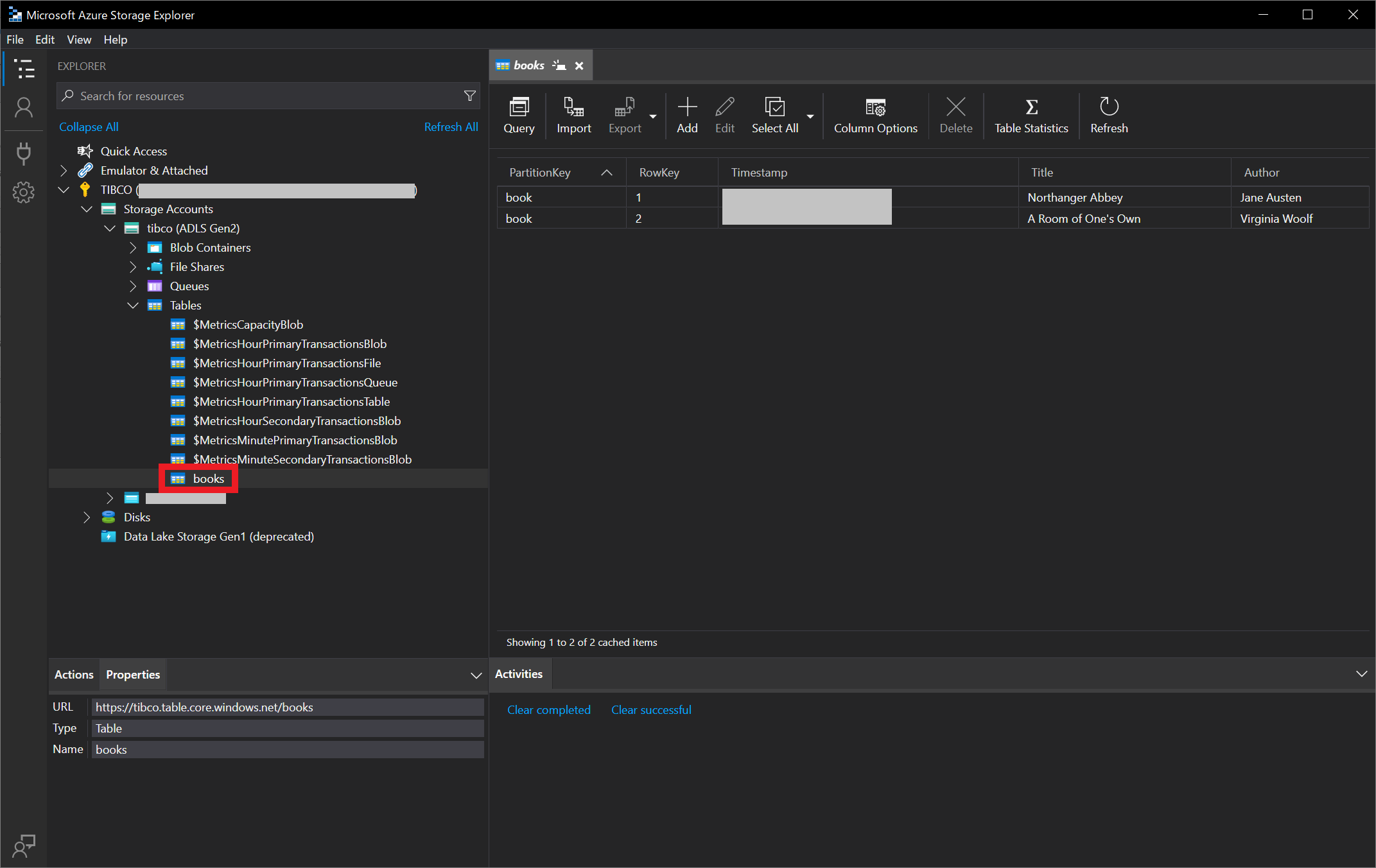Screen dimensions: 1376x868
Task: Select the Northanger Abbey row
Action: pos(933,197)
